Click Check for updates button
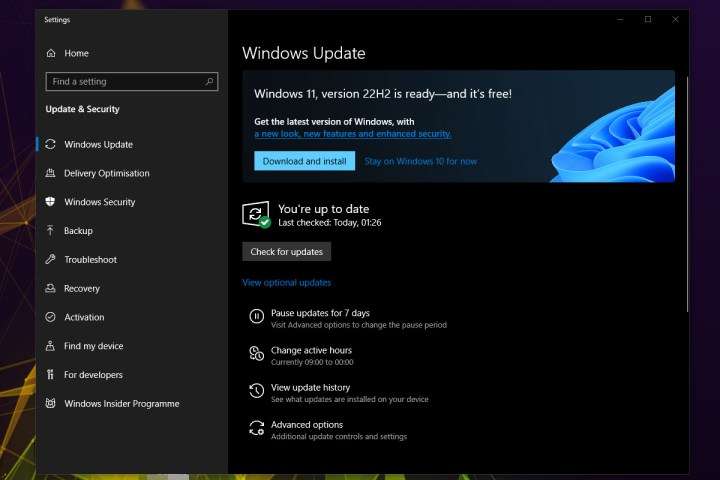 point(287,252)
